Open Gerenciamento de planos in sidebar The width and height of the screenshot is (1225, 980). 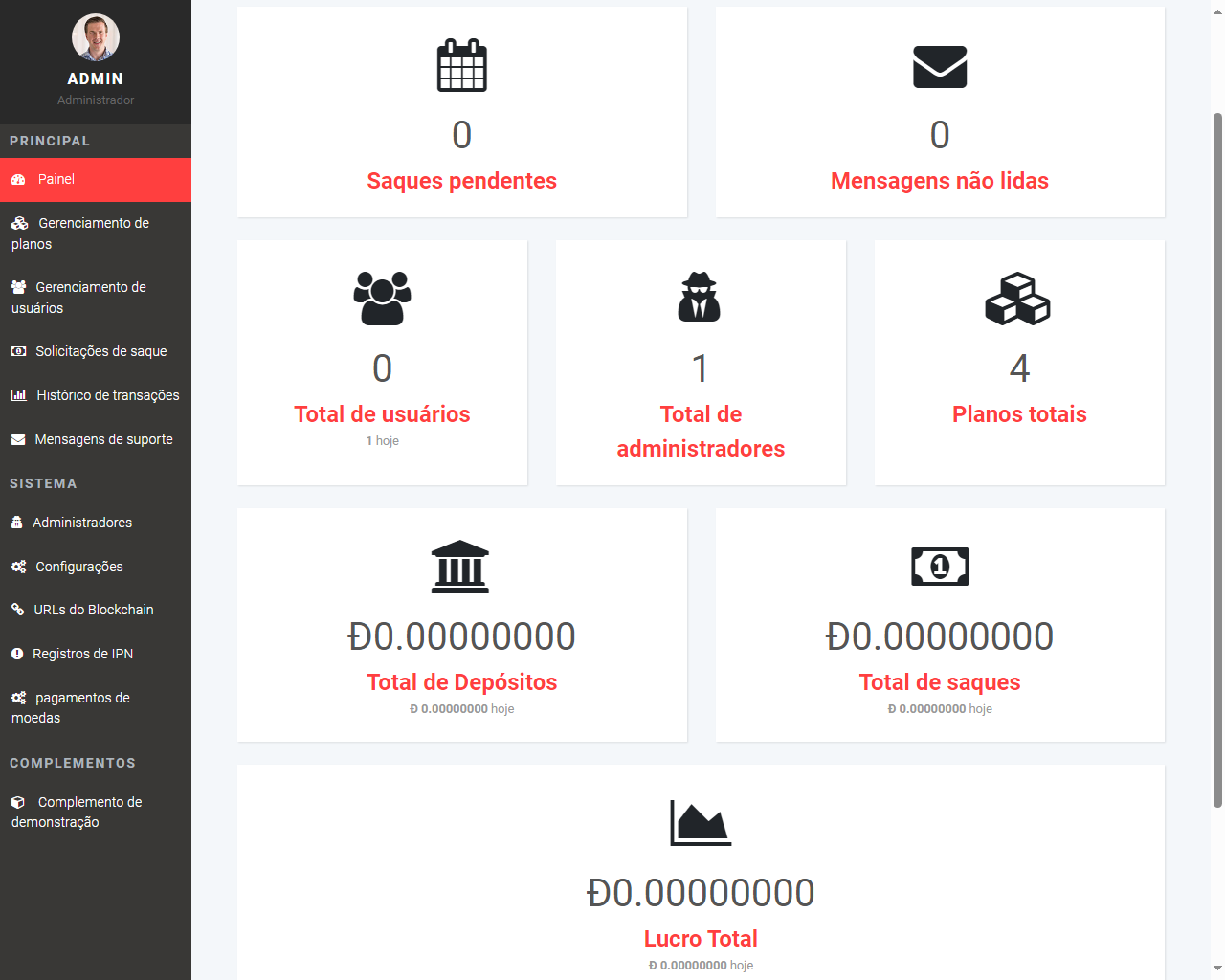pos(93,233)
